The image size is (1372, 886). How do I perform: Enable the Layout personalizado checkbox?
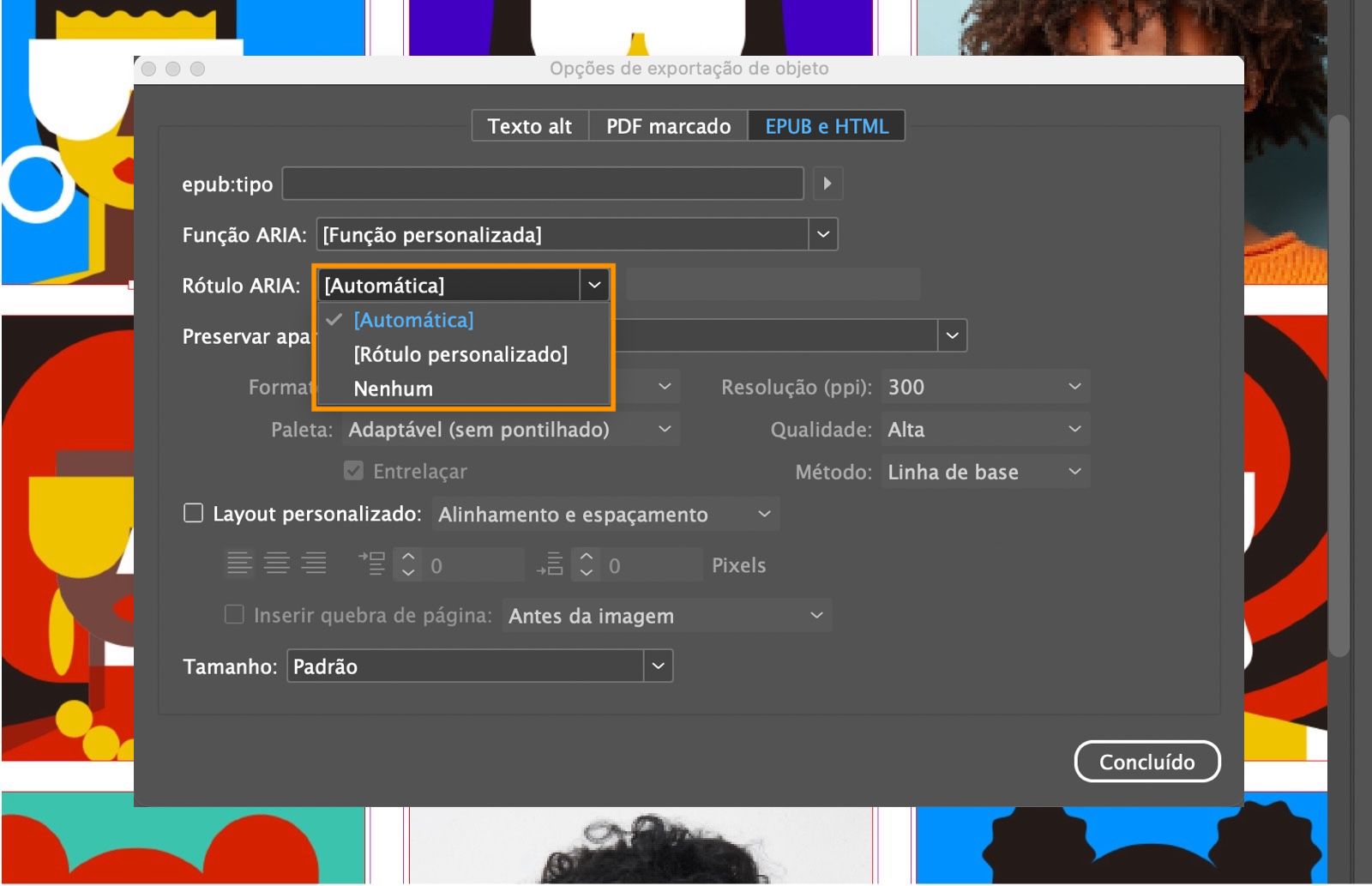(x=195, y=512)
